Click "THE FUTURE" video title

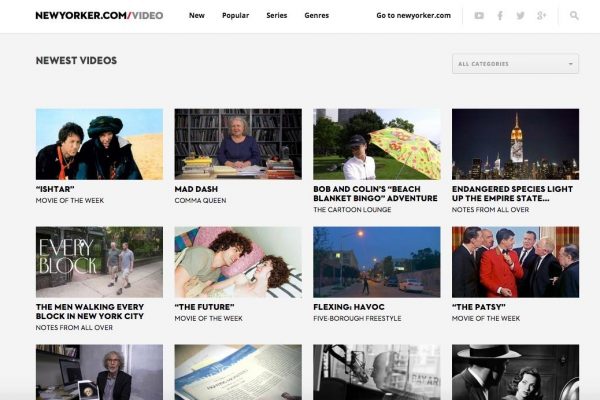(x=204, y=307)
